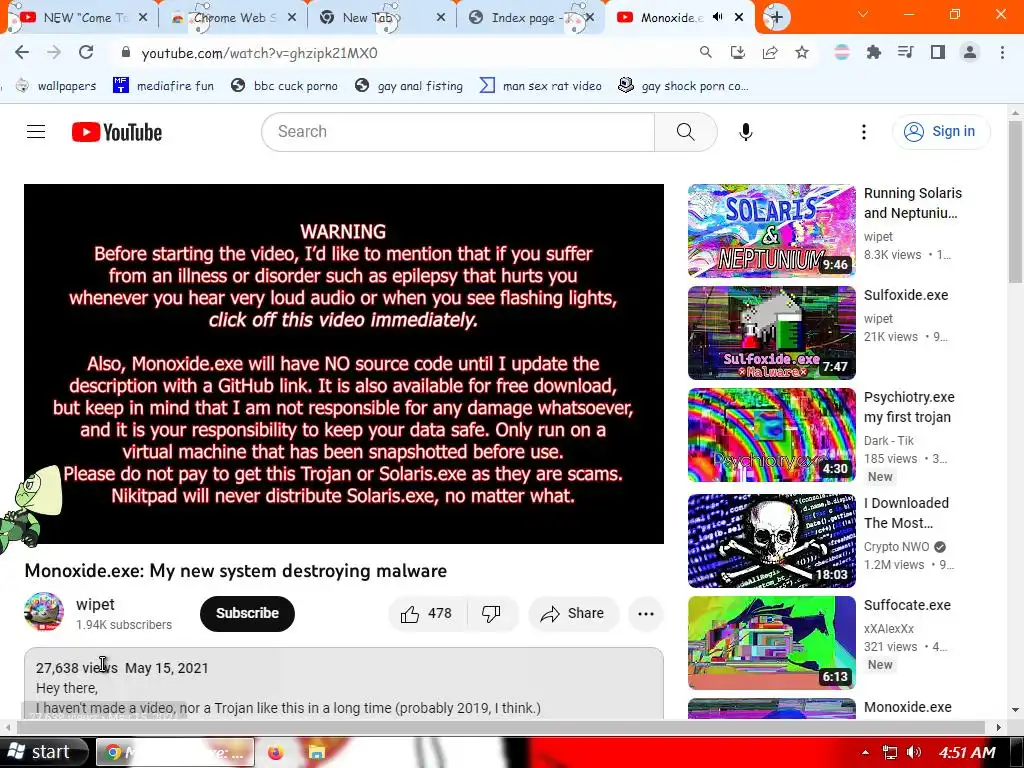Open the skull I Downloaded The Most thumbnail
This screenshot has width=1024, height=768.
pyautogui.click(x=771, y=541)
